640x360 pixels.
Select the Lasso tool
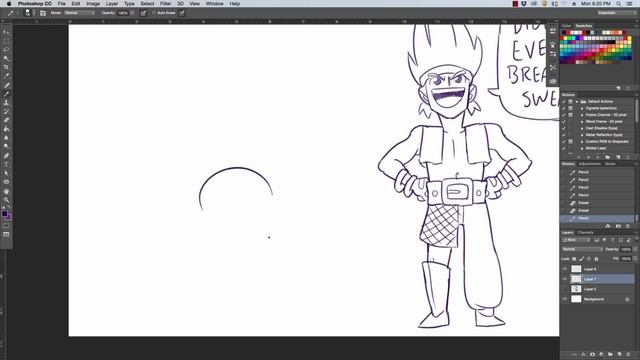point(6,49)
